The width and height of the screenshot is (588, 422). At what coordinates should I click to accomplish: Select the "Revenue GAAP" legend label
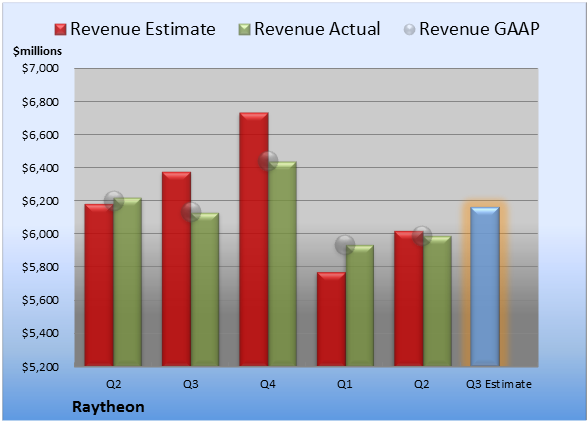pos(479,29)
